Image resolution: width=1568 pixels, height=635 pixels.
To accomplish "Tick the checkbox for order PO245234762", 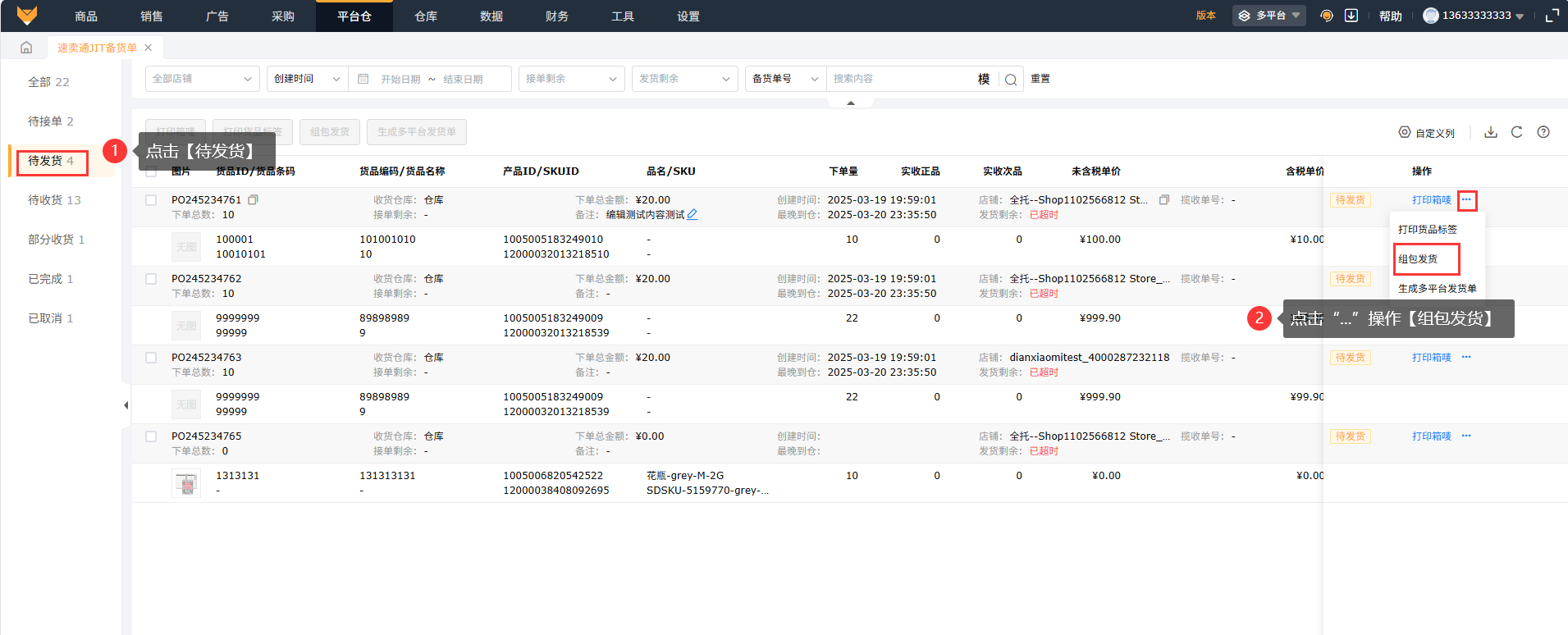I will coord(151,279).
